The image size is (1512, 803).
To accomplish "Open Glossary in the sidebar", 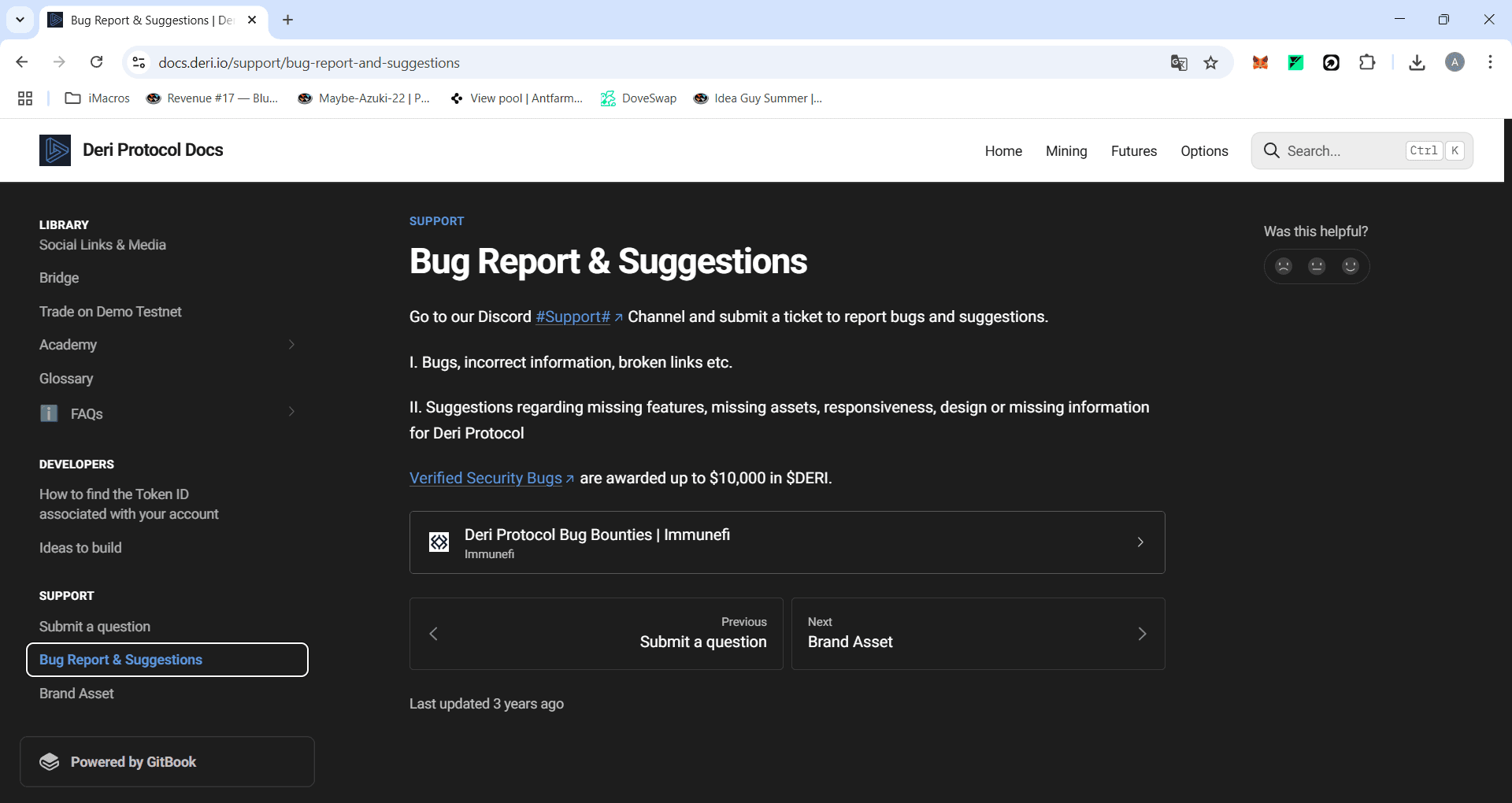I will [66, 379].
